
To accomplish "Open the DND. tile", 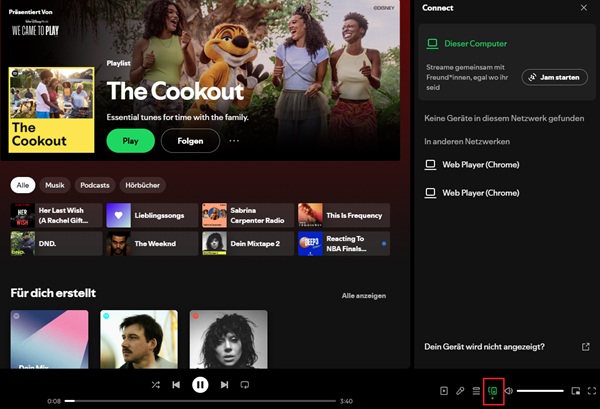I will (x=56, y=243).
